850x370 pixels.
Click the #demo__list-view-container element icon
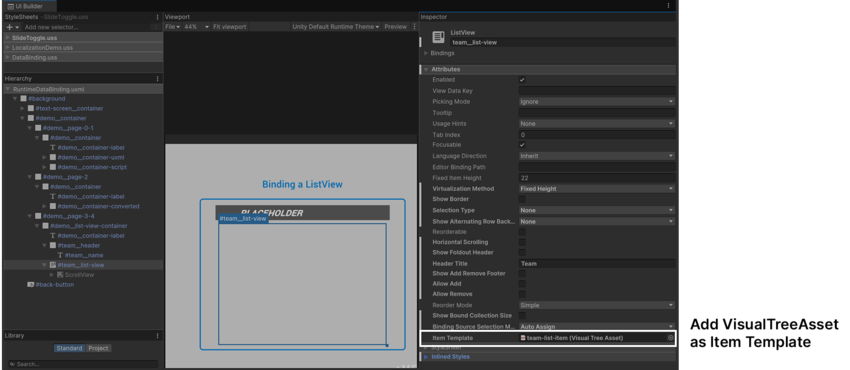[x=46, y=225]
